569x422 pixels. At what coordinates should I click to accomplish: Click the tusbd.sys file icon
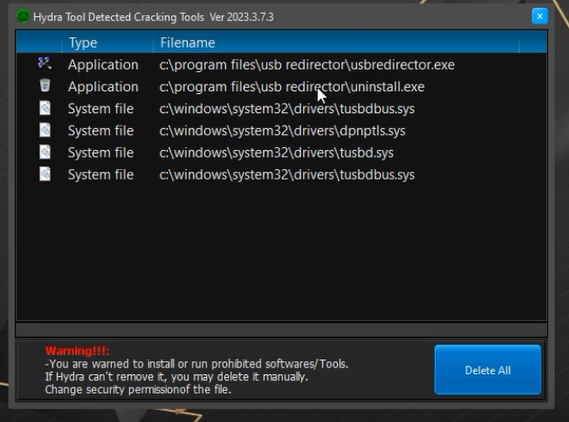[45, 152]
